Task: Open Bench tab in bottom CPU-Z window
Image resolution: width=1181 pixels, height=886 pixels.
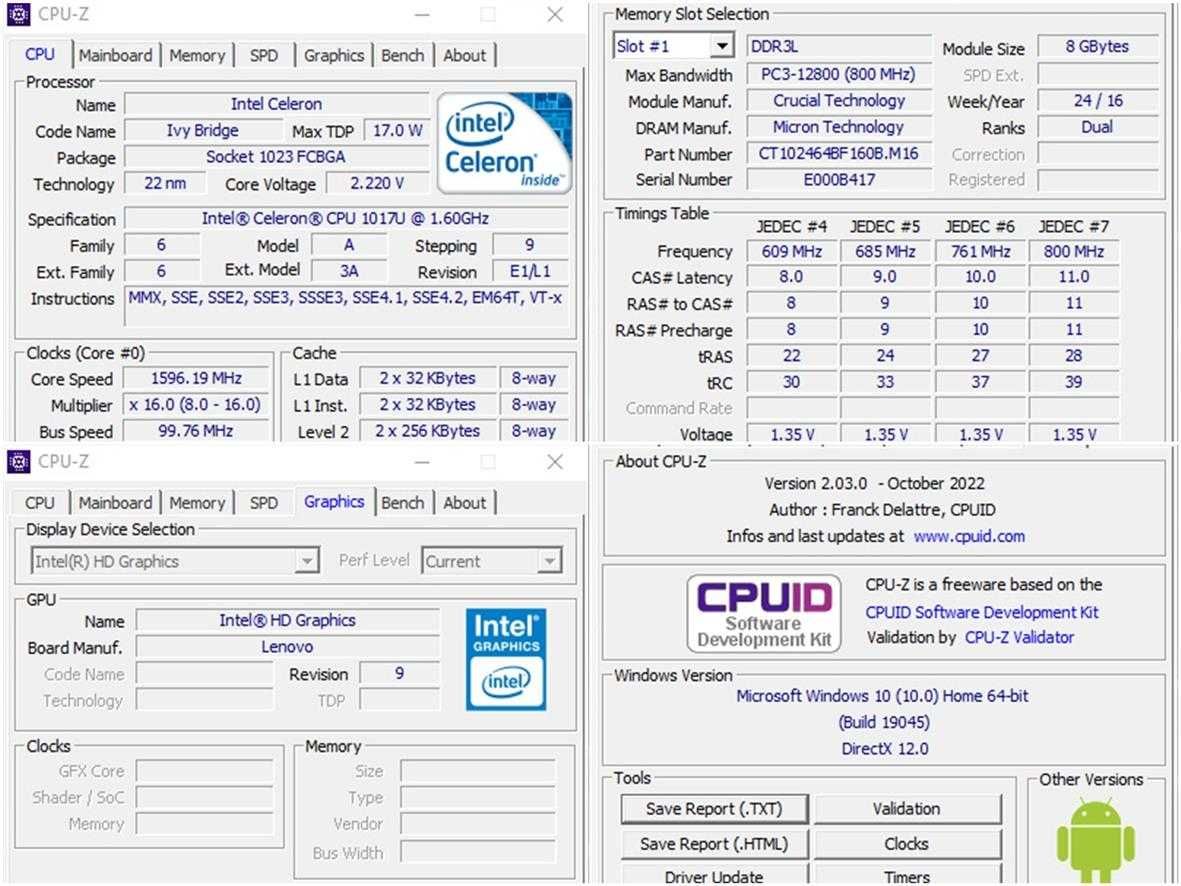Action: tap(402, 503)
